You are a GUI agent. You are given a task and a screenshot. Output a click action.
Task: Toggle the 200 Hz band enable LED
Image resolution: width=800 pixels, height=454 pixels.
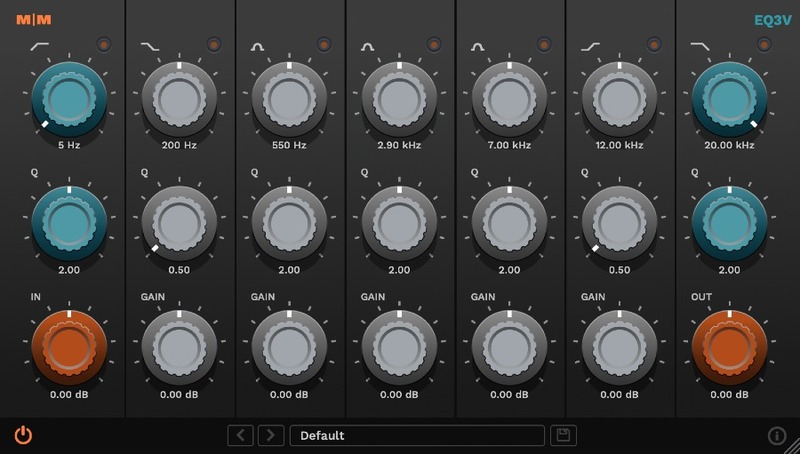[214, 45]
